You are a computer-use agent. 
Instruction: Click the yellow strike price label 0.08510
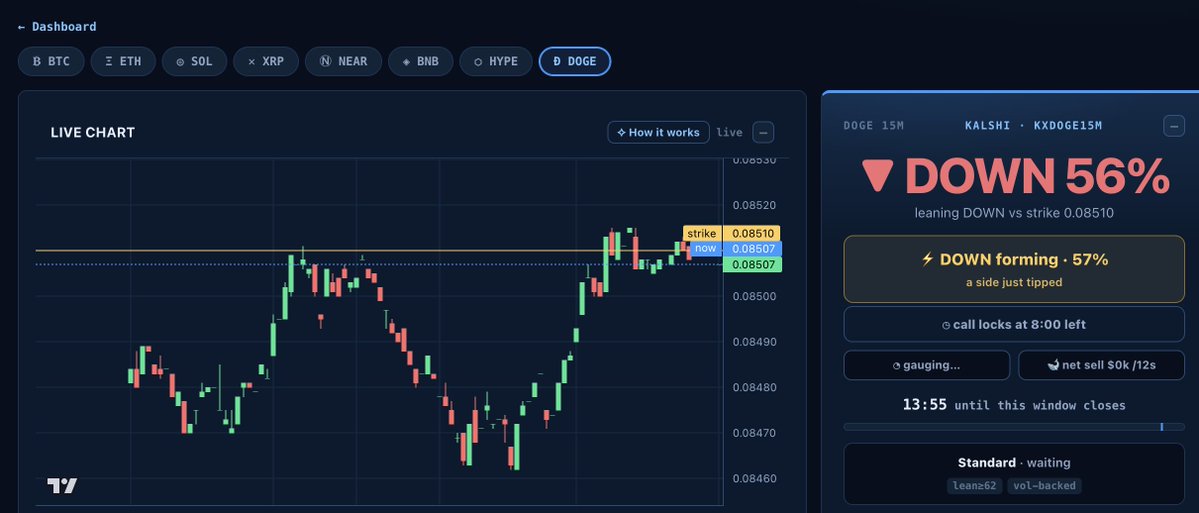pos(752,233)
